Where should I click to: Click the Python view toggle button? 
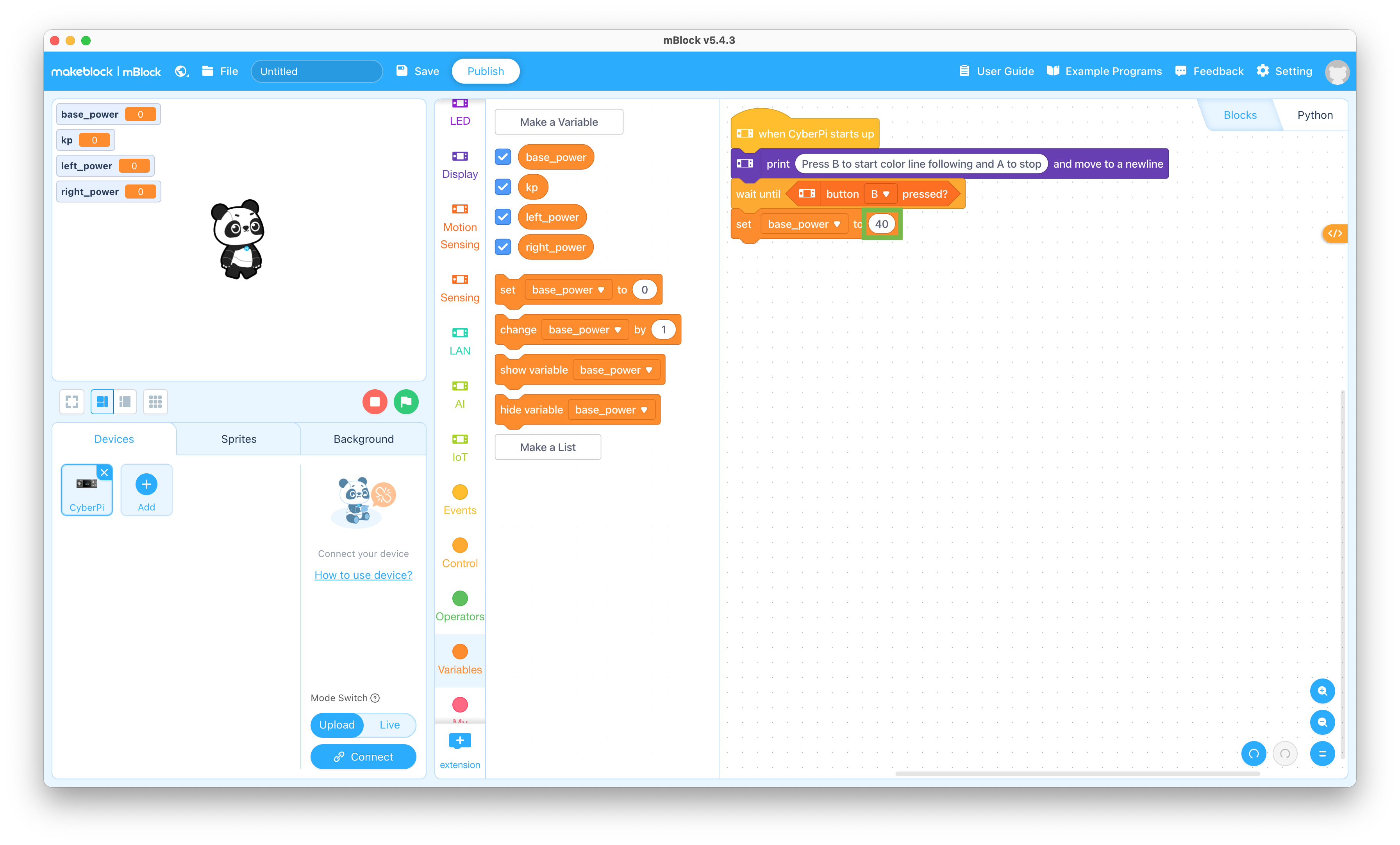click(x=1316, y=114)
